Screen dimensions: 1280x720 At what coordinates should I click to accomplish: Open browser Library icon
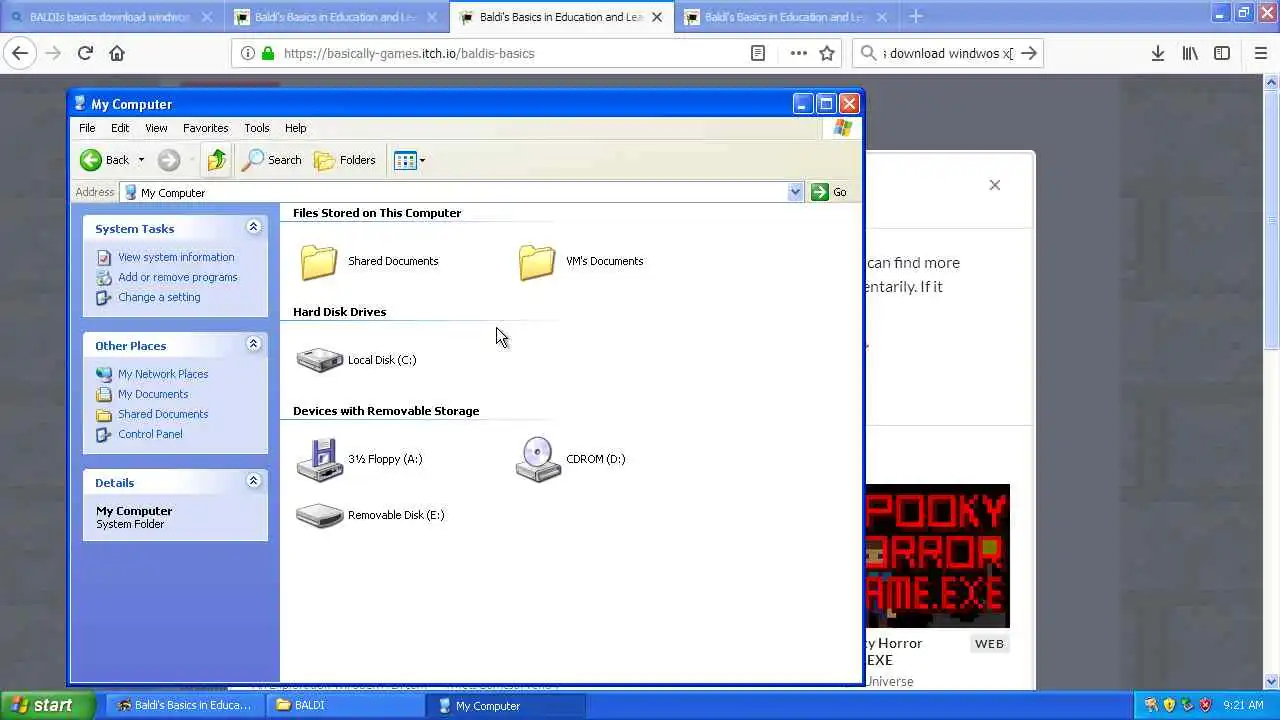coord(1190,53)
